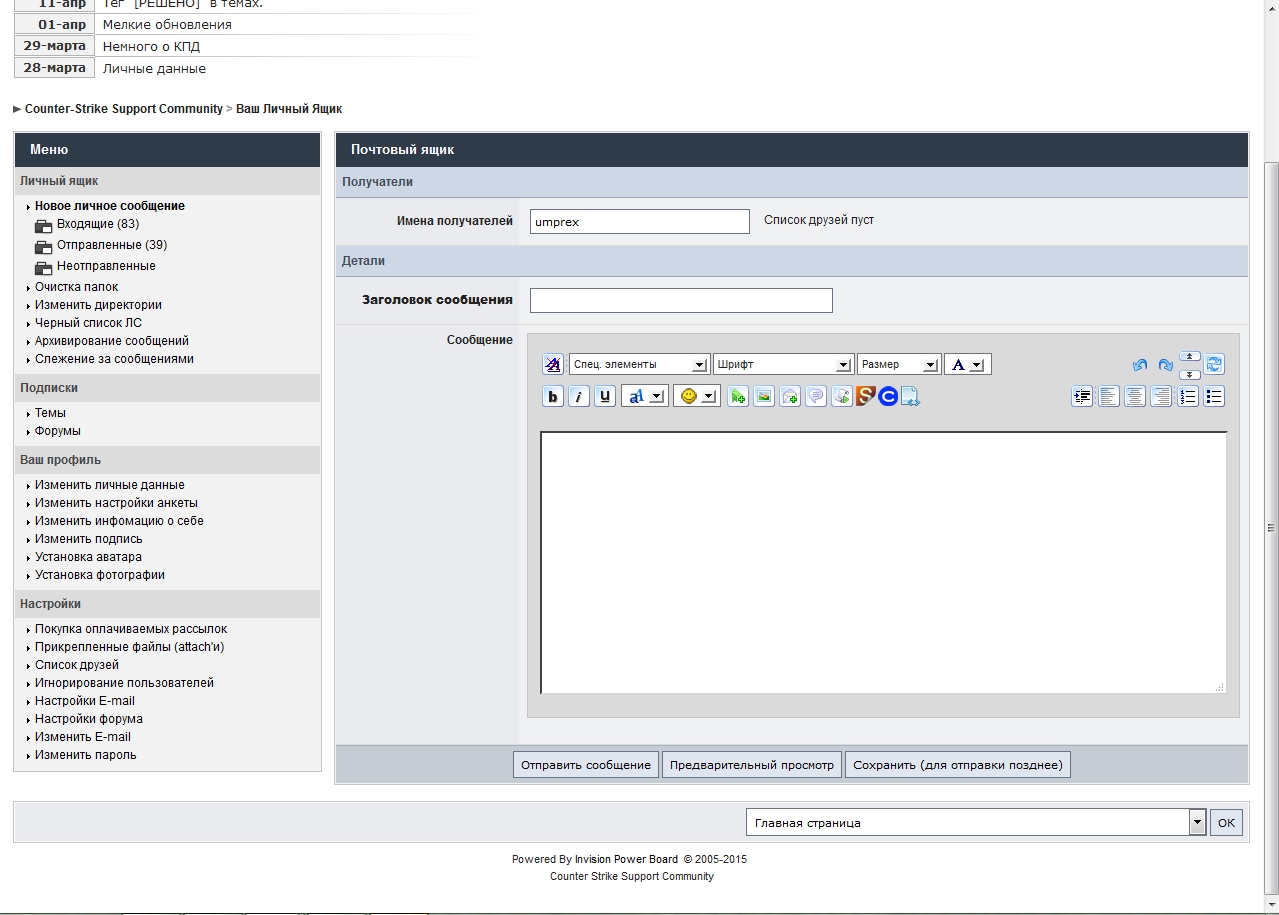Image resolution: width=1279 pixels, height=915 pixels.
Task: Open Изменить директории in the menu
Action: coord(98,305)
